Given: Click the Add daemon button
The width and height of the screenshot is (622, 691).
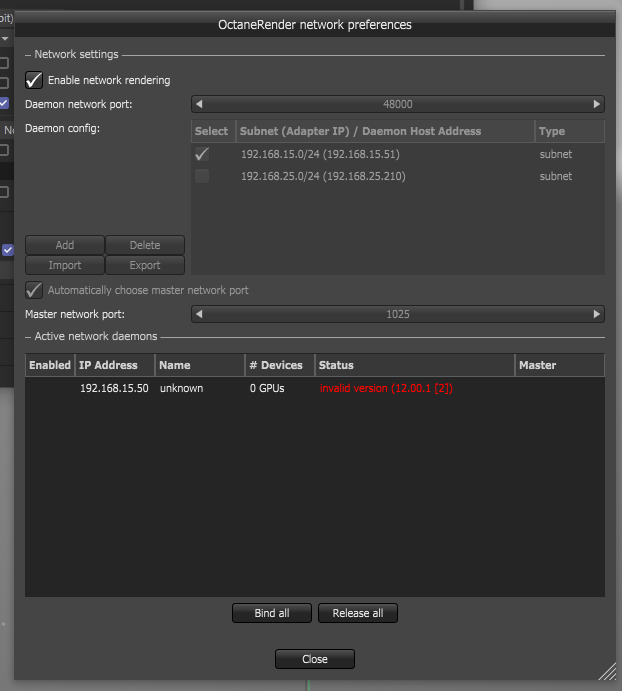Looking at the screenshot, I should [65, 245].
